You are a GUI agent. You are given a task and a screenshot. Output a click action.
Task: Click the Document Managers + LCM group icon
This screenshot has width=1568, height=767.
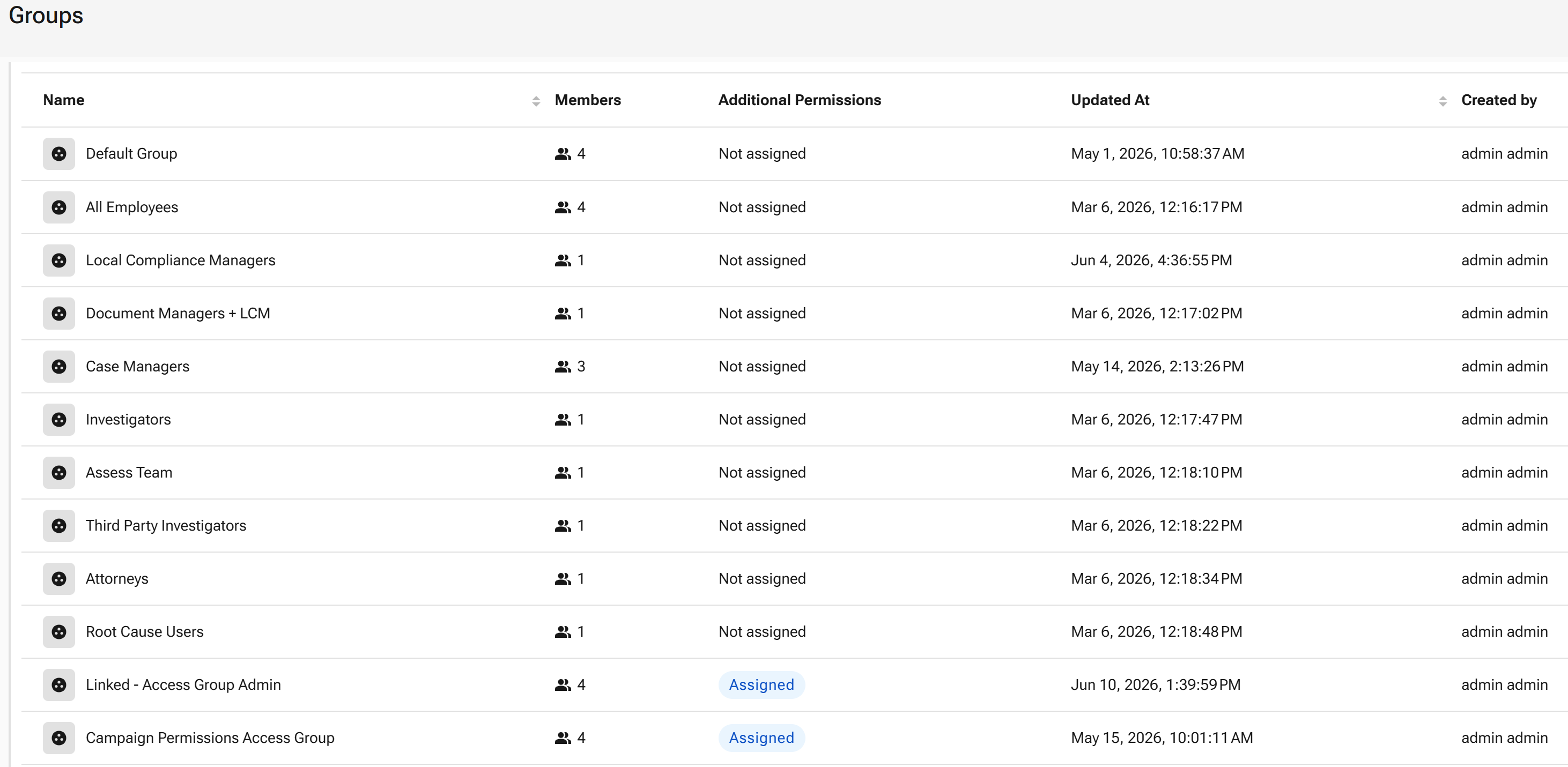point(59,313)
